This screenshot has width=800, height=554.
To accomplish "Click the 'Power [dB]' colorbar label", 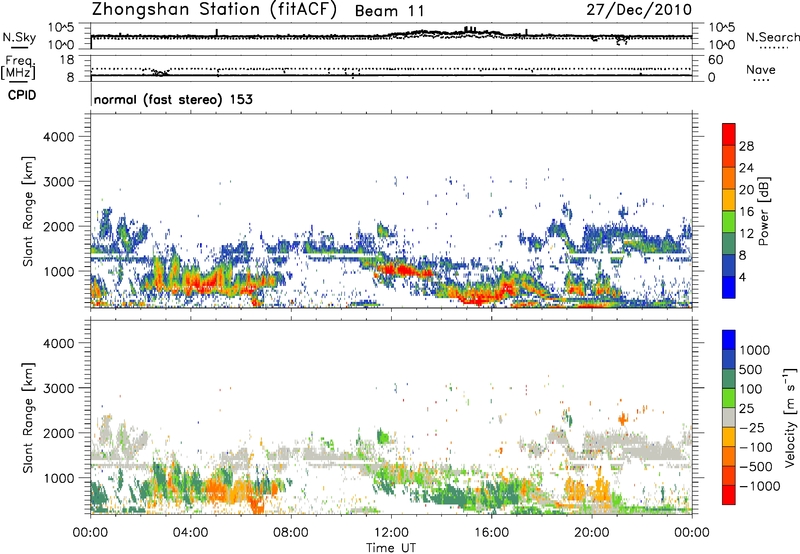I will click(764, 211).
